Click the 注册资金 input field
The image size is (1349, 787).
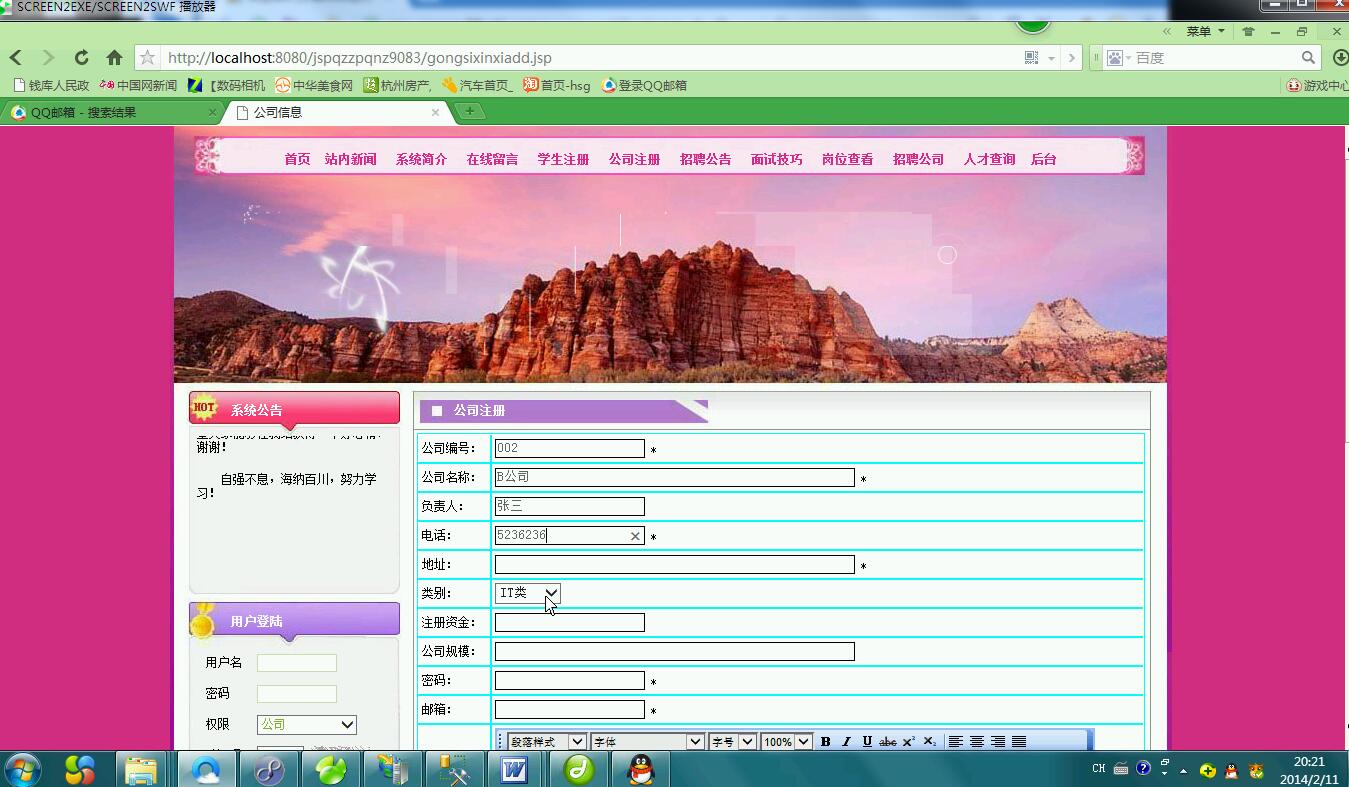[570, 622]
